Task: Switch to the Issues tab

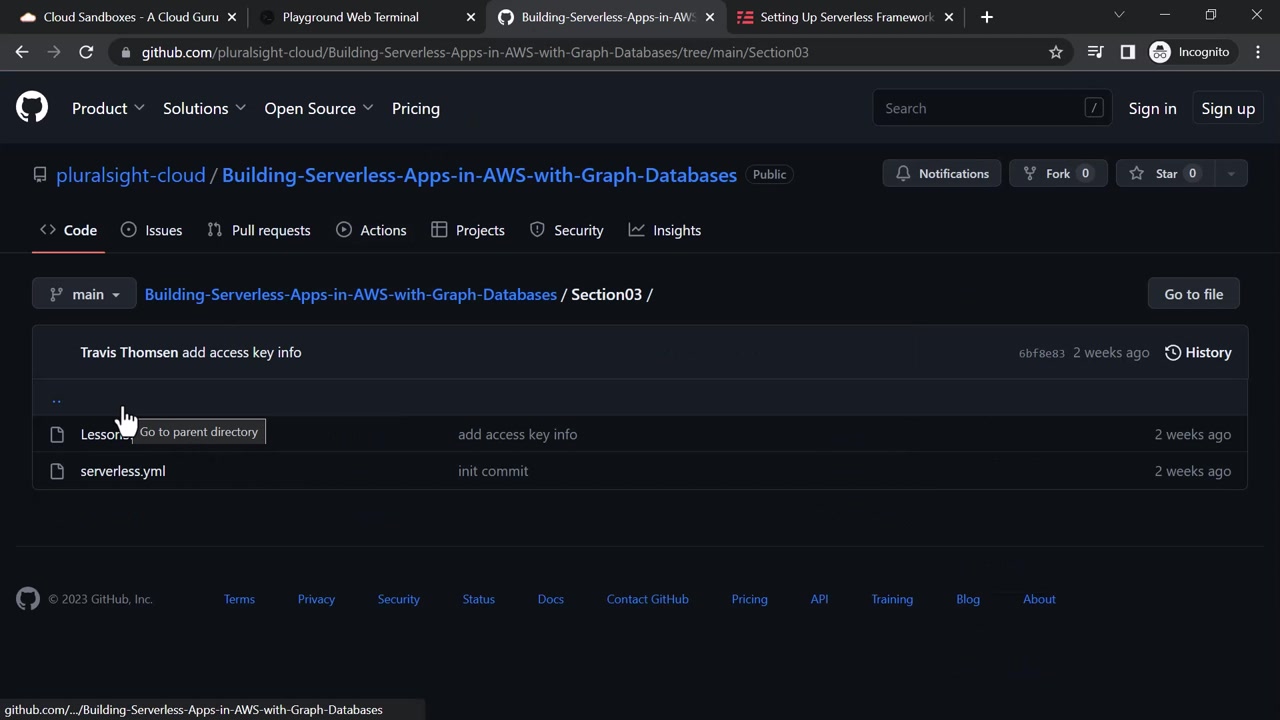Action: point(151,230)
